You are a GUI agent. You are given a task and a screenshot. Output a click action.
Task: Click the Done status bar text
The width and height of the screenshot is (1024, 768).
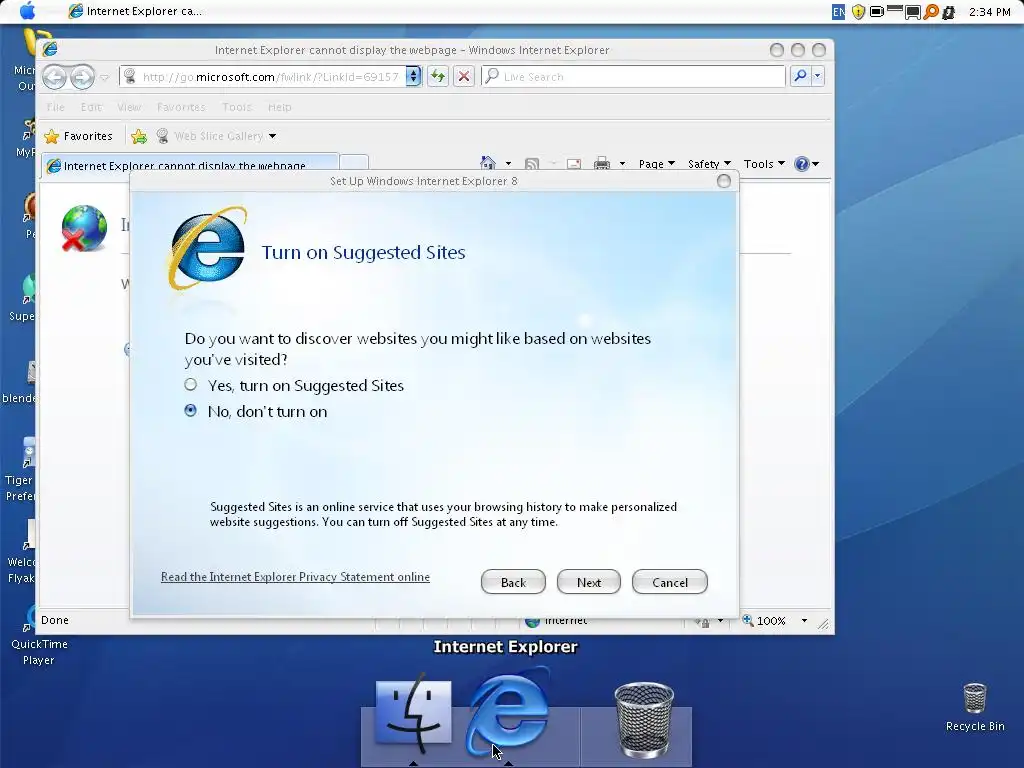[x=55, y=620]
